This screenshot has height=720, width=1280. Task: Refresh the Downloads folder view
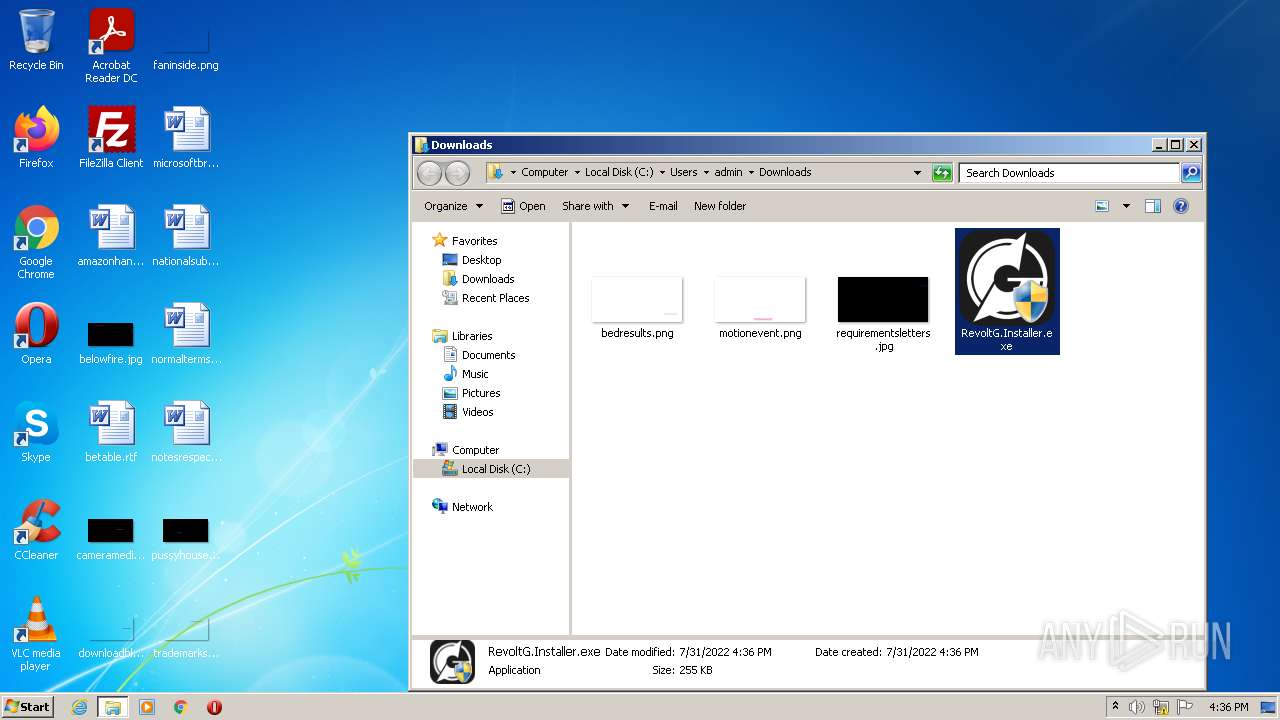(x=941, y=173)
